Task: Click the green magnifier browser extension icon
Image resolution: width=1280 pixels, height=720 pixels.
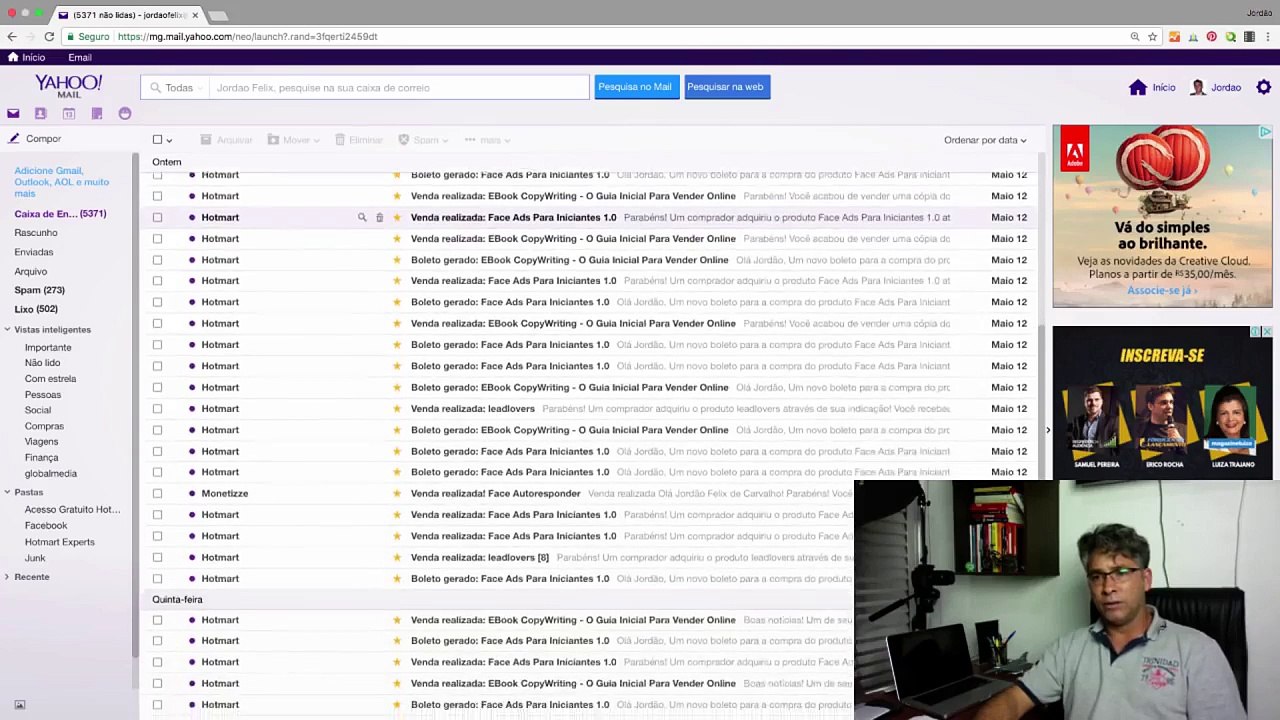Action: point(1231,37)
